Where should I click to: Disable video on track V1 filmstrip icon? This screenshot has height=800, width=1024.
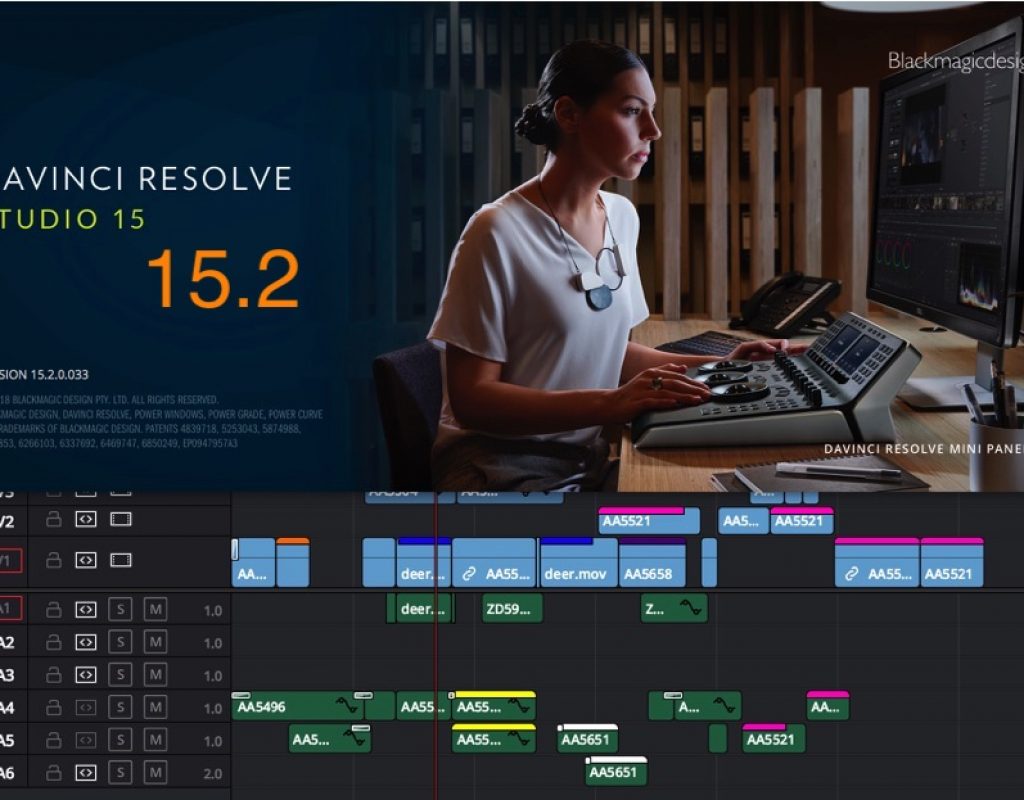pyautogui.click(x=121, y=560)
